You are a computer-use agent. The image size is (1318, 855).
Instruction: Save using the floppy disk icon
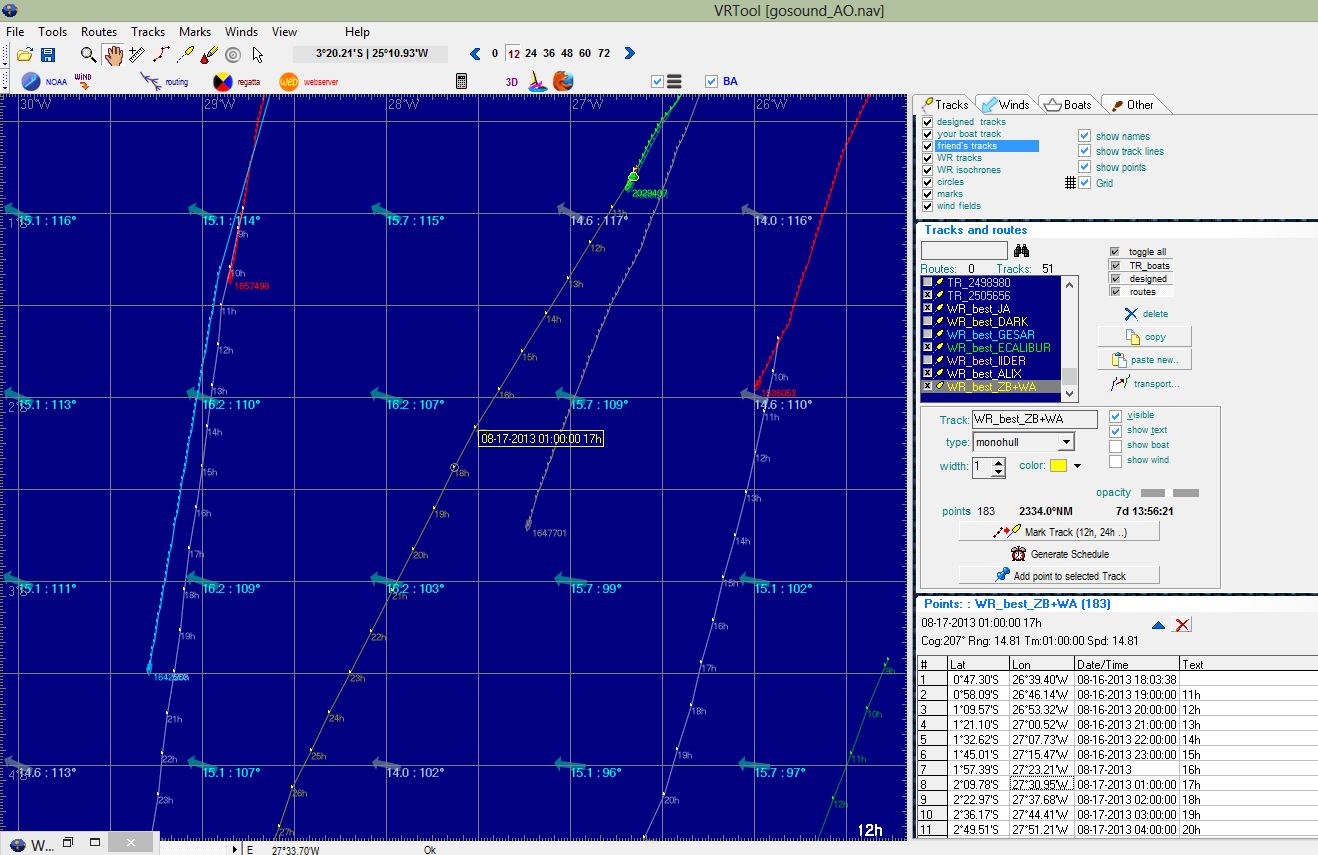(48, 55)
